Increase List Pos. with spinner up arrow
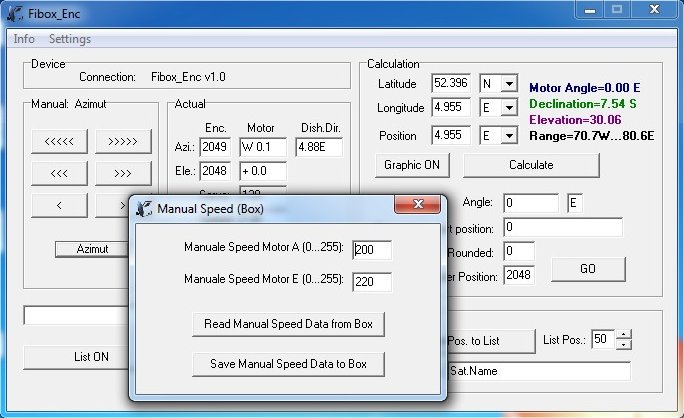This screenshot has height=418, width=684. pos(624,335)
